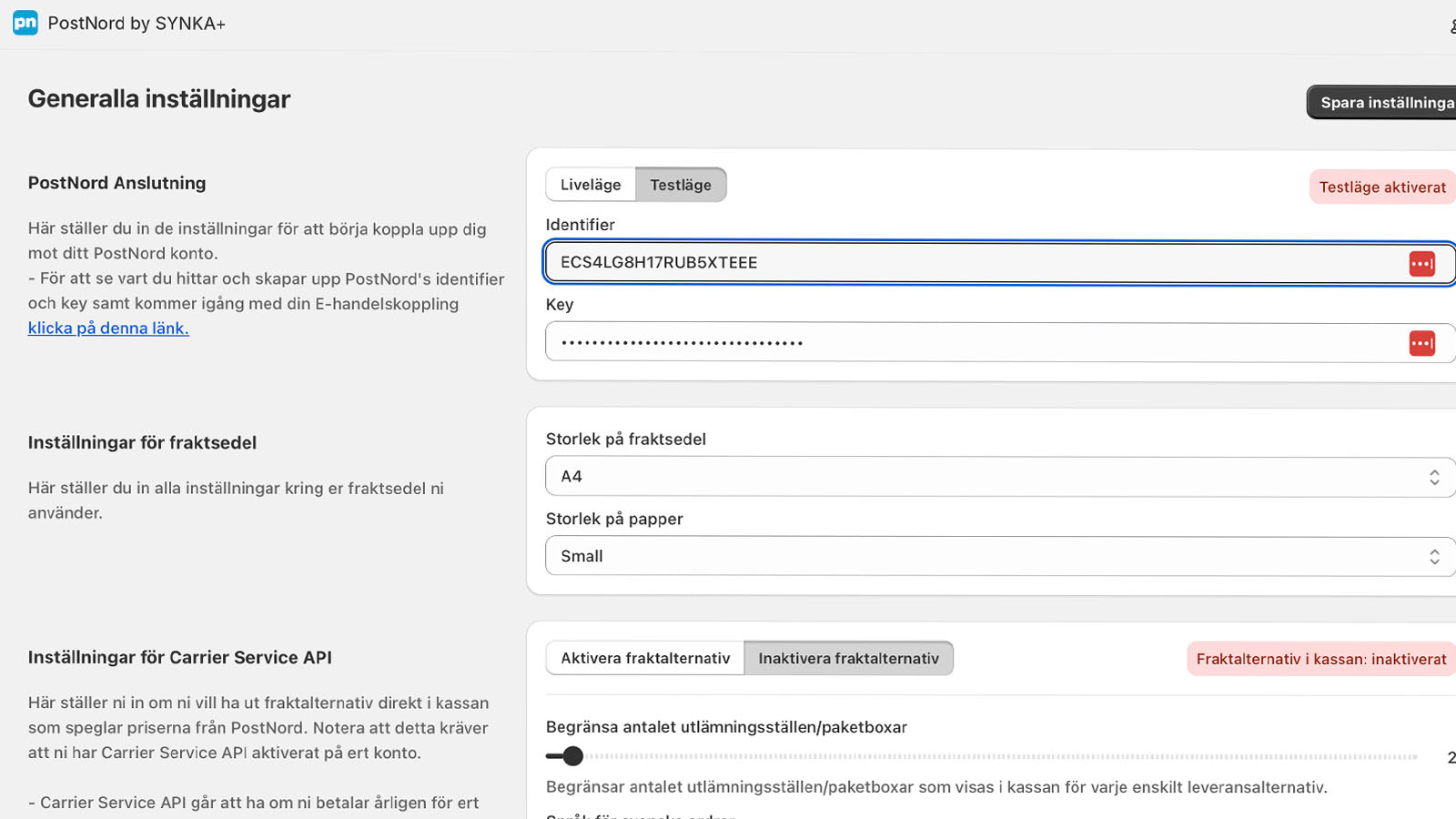Open the Storlek på papper dropdown

[x=1000, y=556]
